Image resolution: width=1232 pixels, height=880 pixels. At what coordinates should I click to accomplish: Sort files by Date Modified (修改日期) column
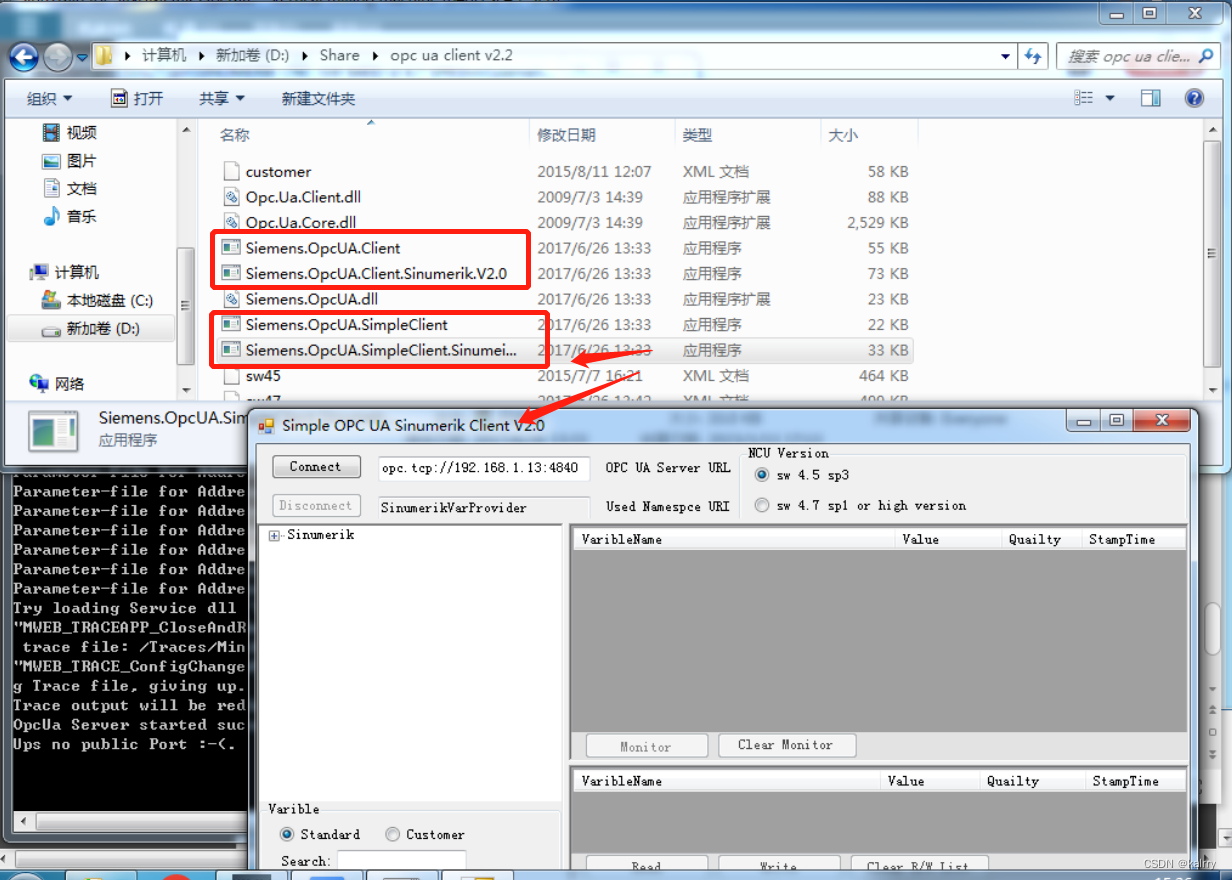566,135
